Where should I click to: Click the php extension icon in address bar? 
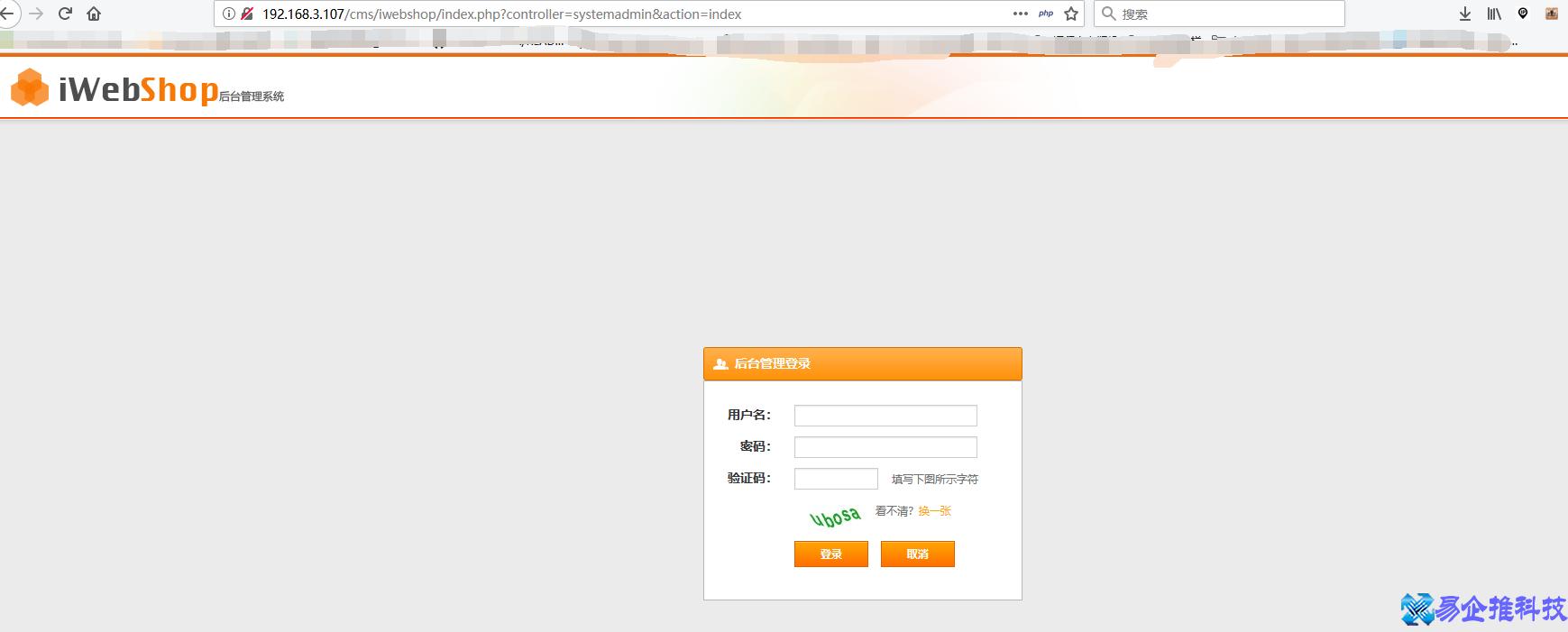point(1046,14)
